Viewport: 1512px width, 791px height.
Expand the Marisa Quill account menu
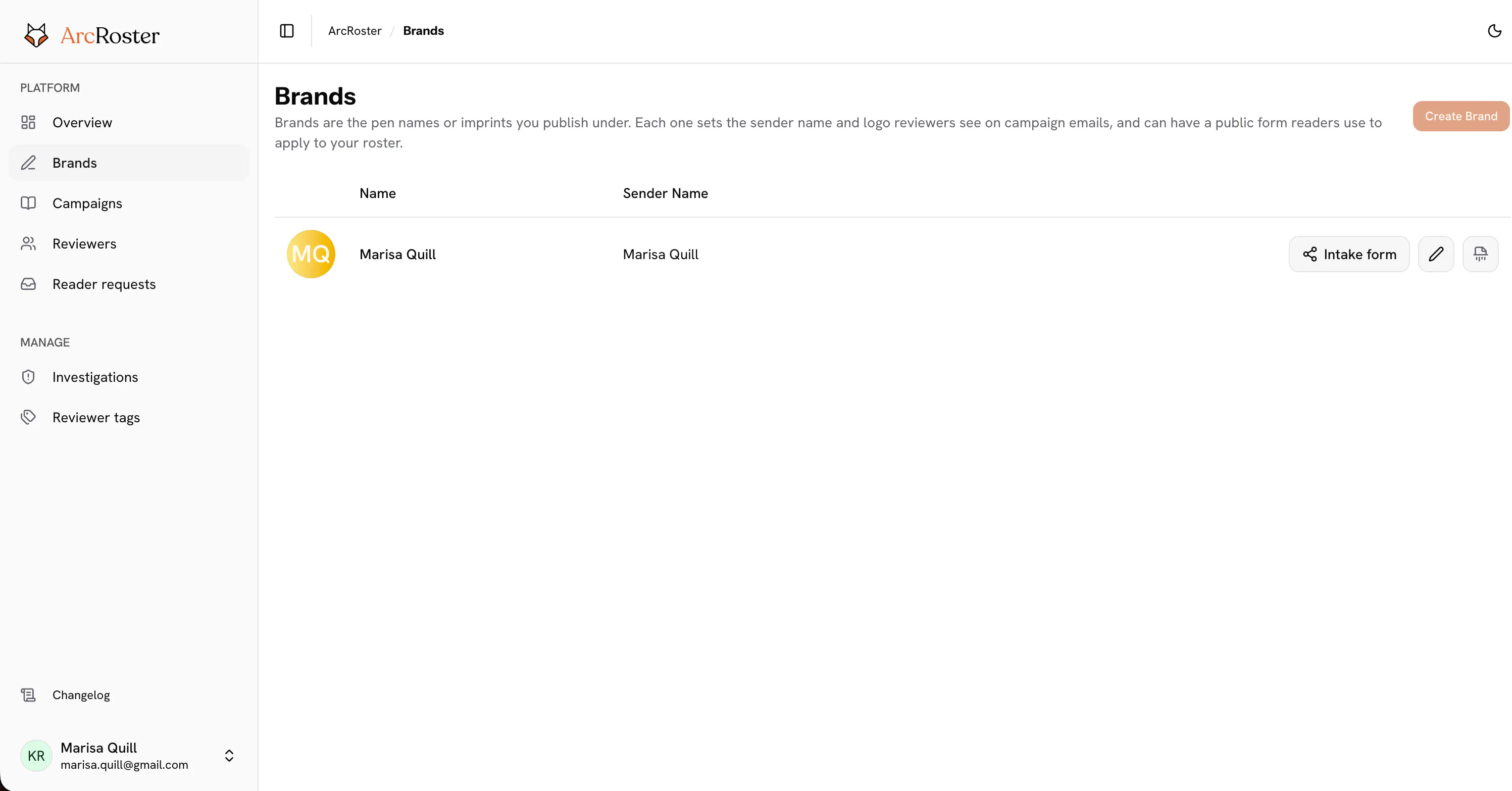[229, 756]
